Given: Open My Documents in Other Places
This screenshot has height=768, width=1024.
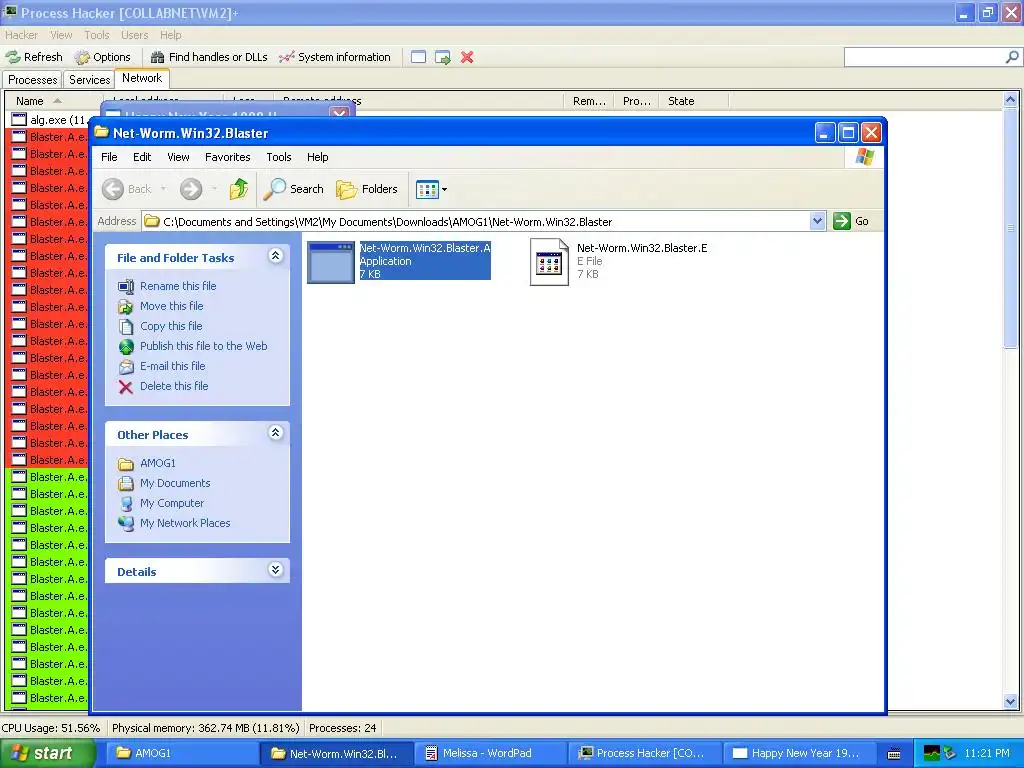Looking at the screenshot, I should click(x=175, y=483).
